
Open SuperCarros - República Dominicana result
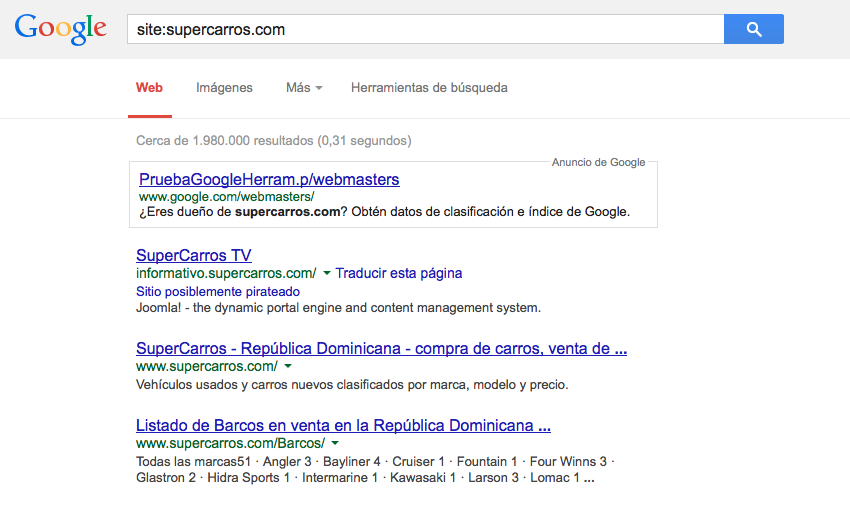point(381,348)
